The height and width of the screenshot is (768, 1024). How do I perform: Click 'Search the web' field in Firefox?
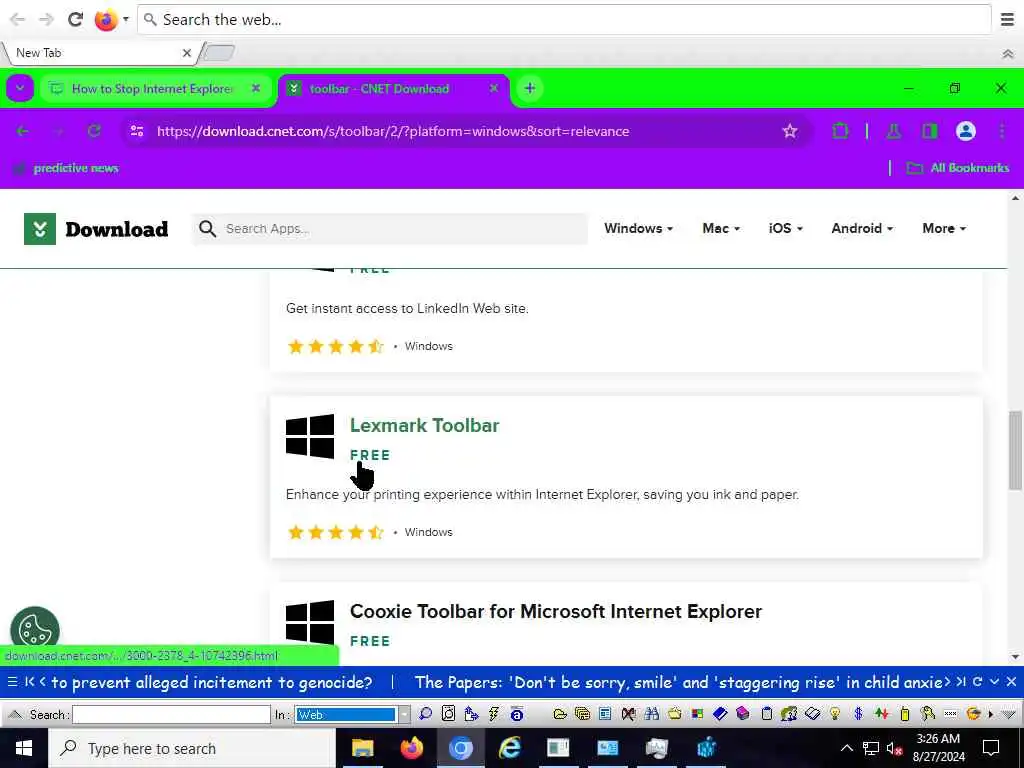[565, 20]
